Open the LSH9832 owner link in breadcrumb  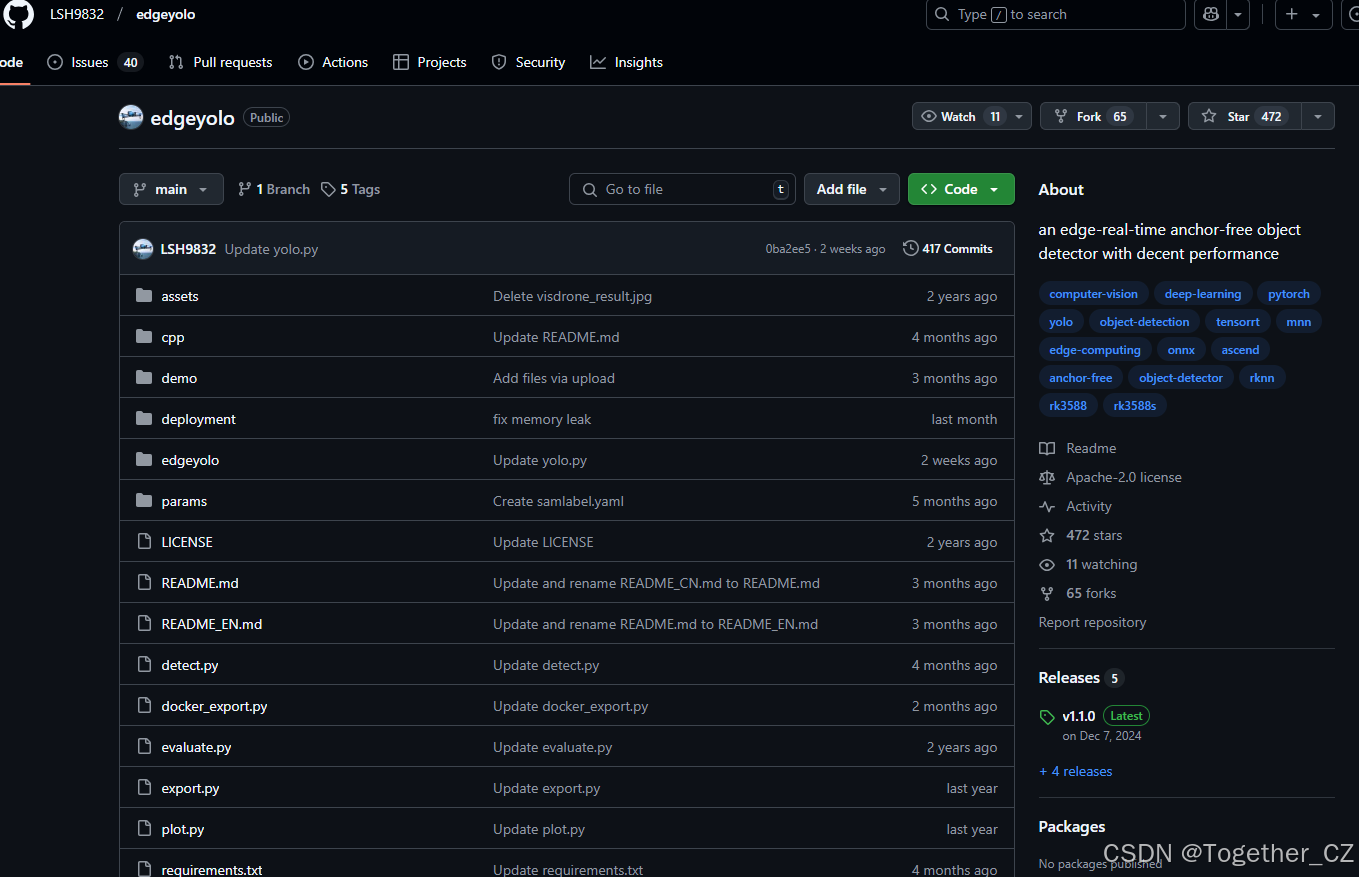tap(77, 14)
